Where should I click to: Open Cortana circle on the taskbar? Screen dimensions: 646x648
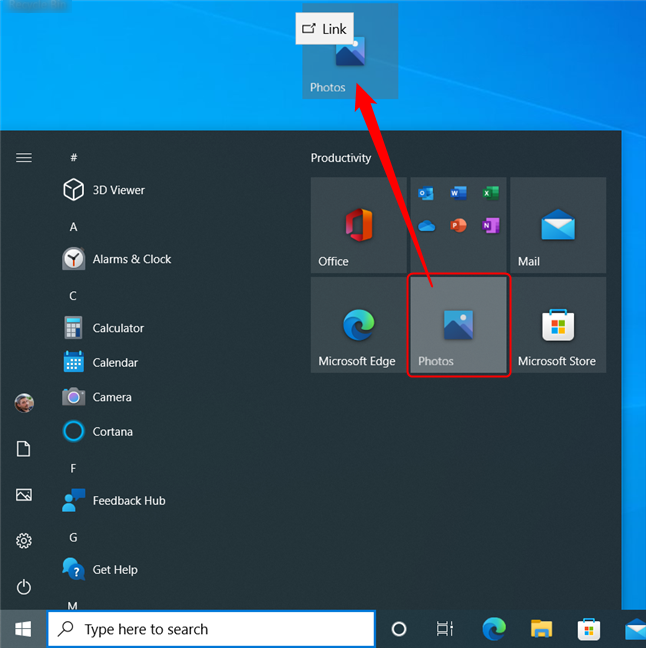click(399, 629)
